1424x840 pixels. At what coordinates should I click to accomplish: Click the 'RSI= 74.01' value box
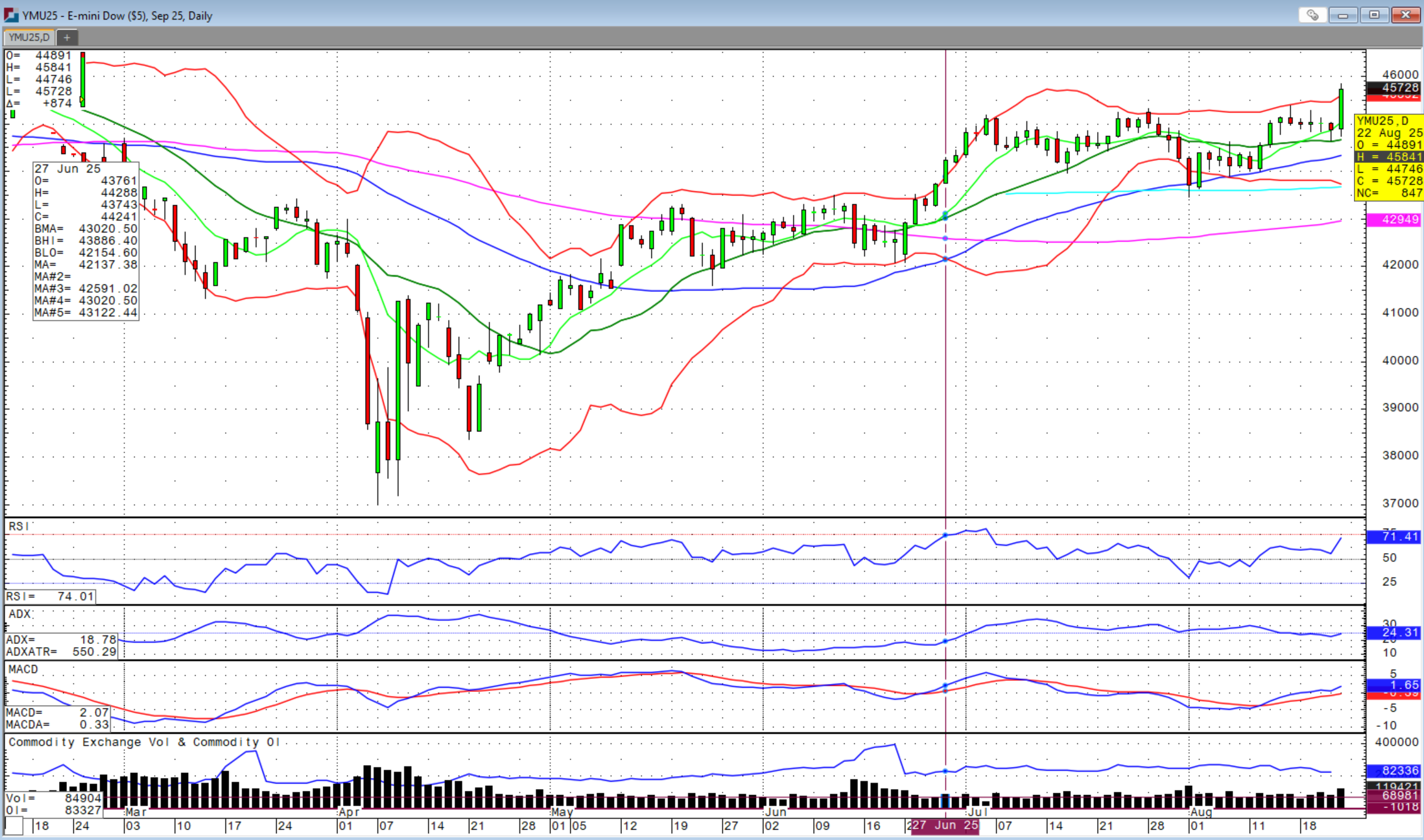tap(50, 597)
